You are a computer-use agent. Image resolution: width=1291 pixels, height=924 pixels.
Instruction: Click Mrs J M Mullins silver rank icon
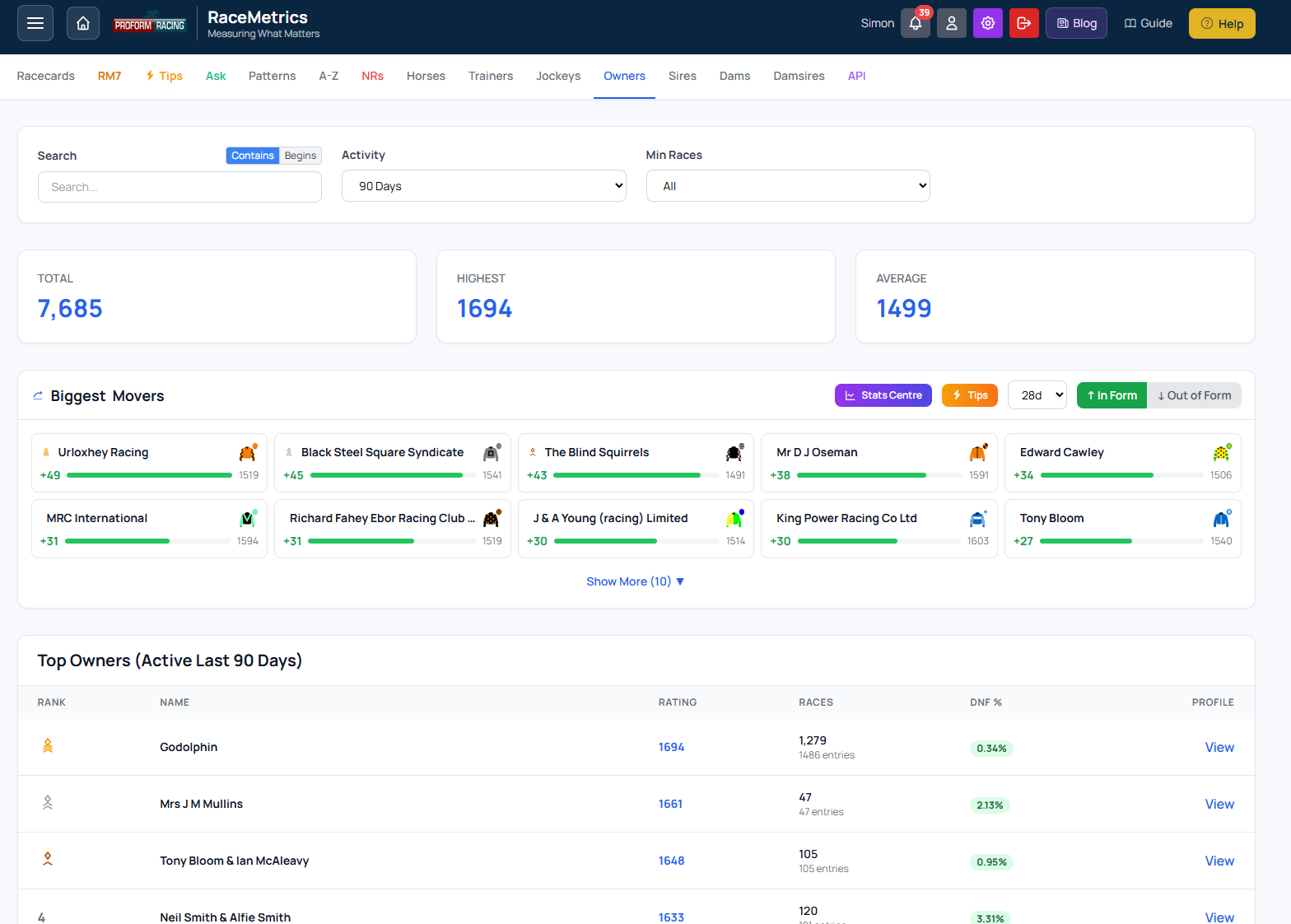(48, 803)
